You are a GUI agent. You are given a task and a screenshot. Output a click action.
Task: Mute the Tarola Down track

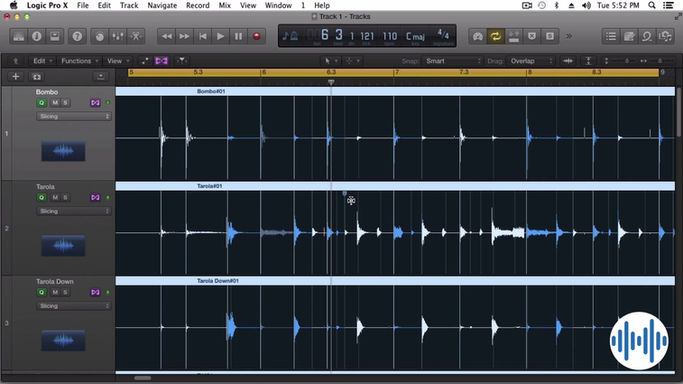[55, 292]
